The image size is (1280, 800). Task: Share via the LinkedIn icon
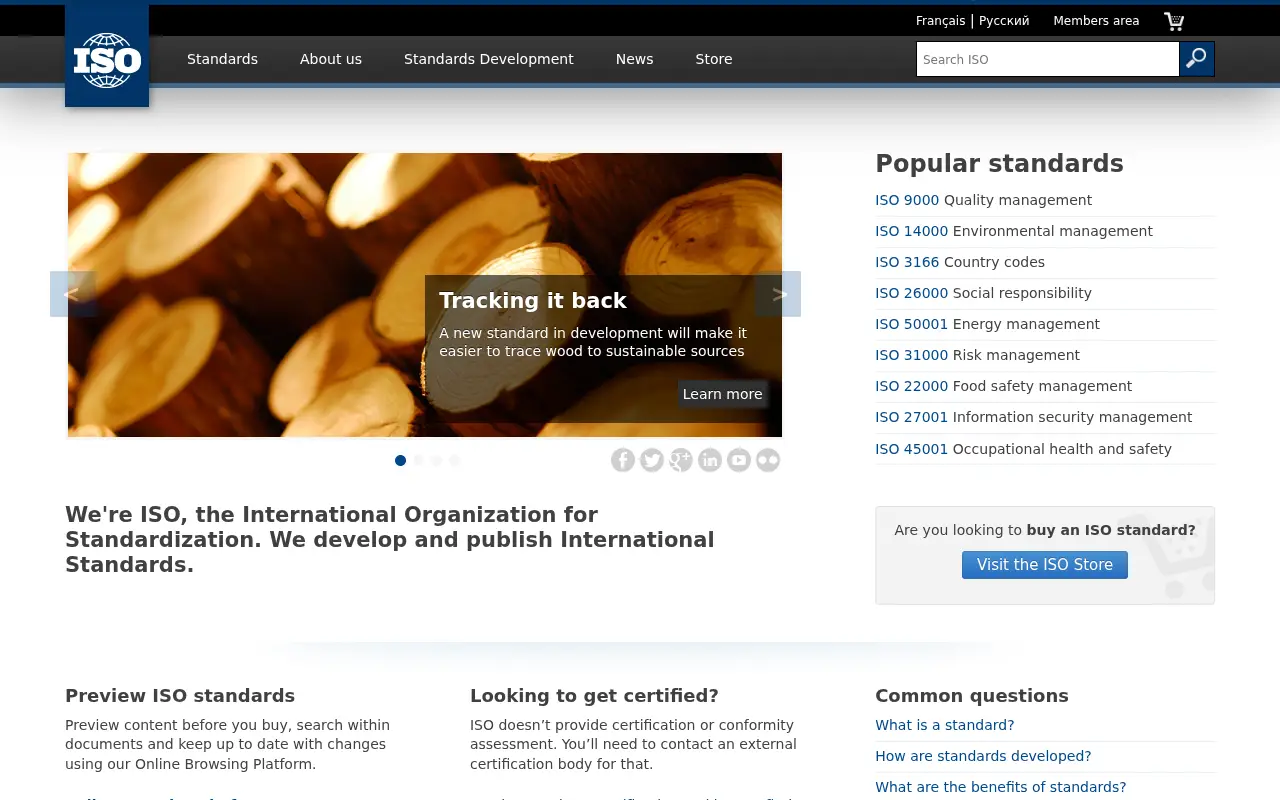710,460
